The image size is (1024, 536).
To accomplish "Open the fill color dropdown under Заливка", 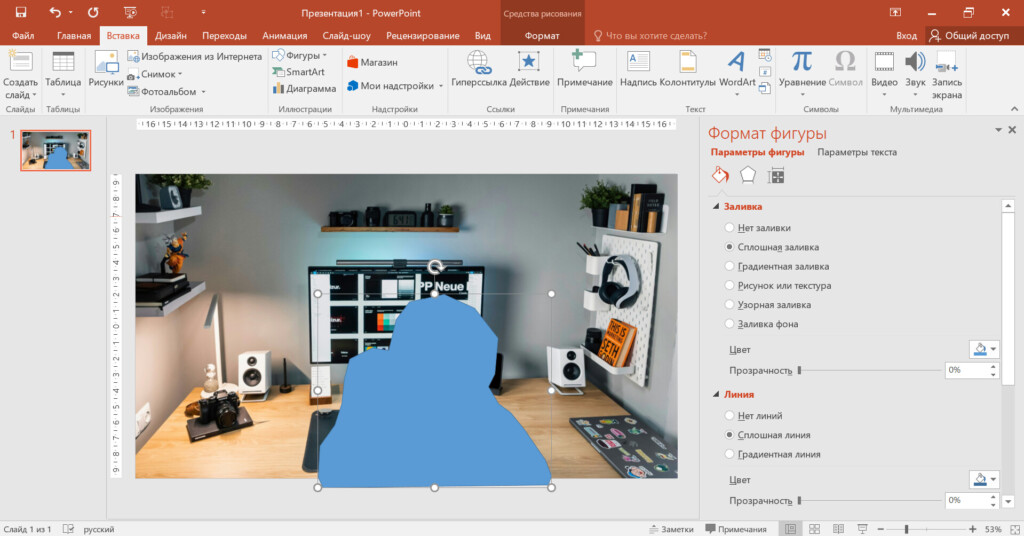I will [984, 350].
